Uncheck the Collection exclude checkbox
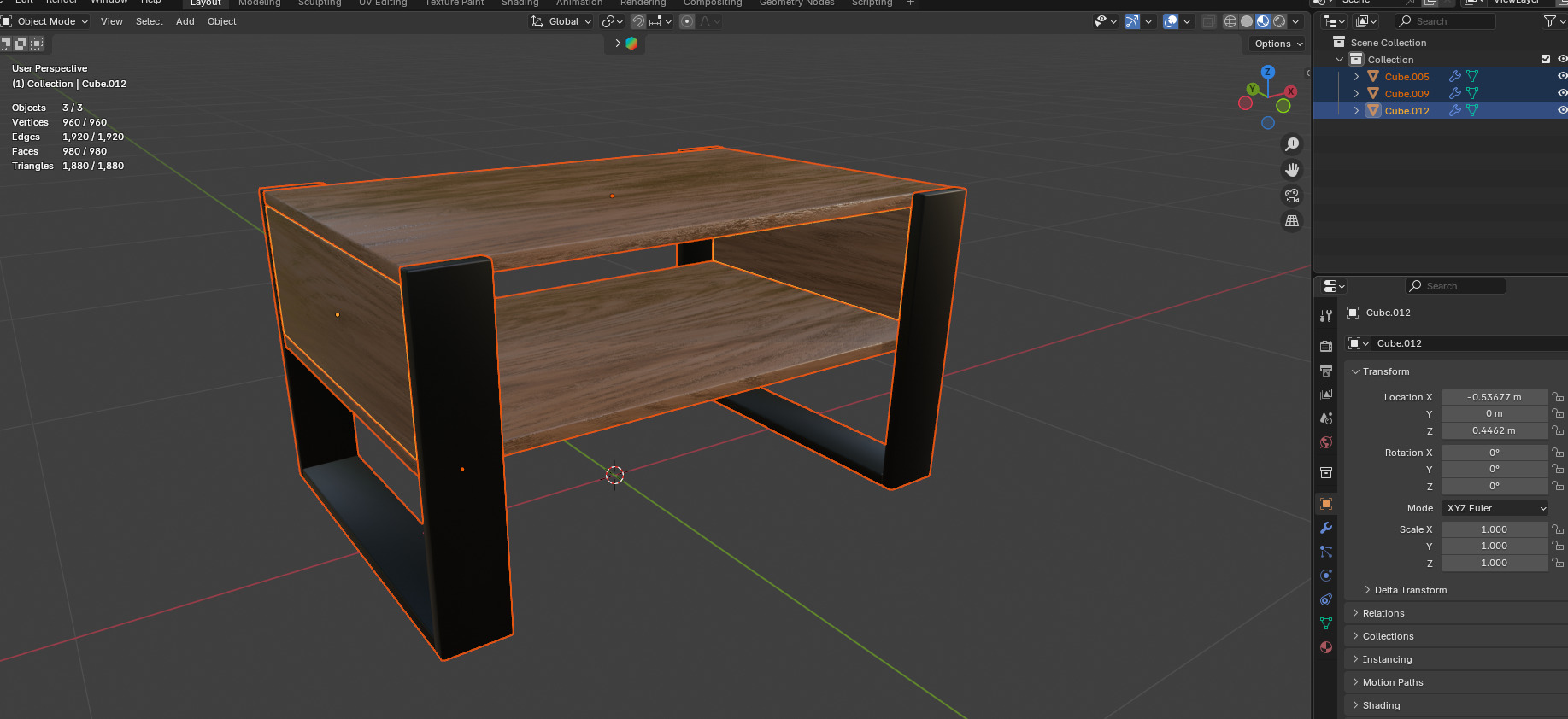 tap(1545, 59)
